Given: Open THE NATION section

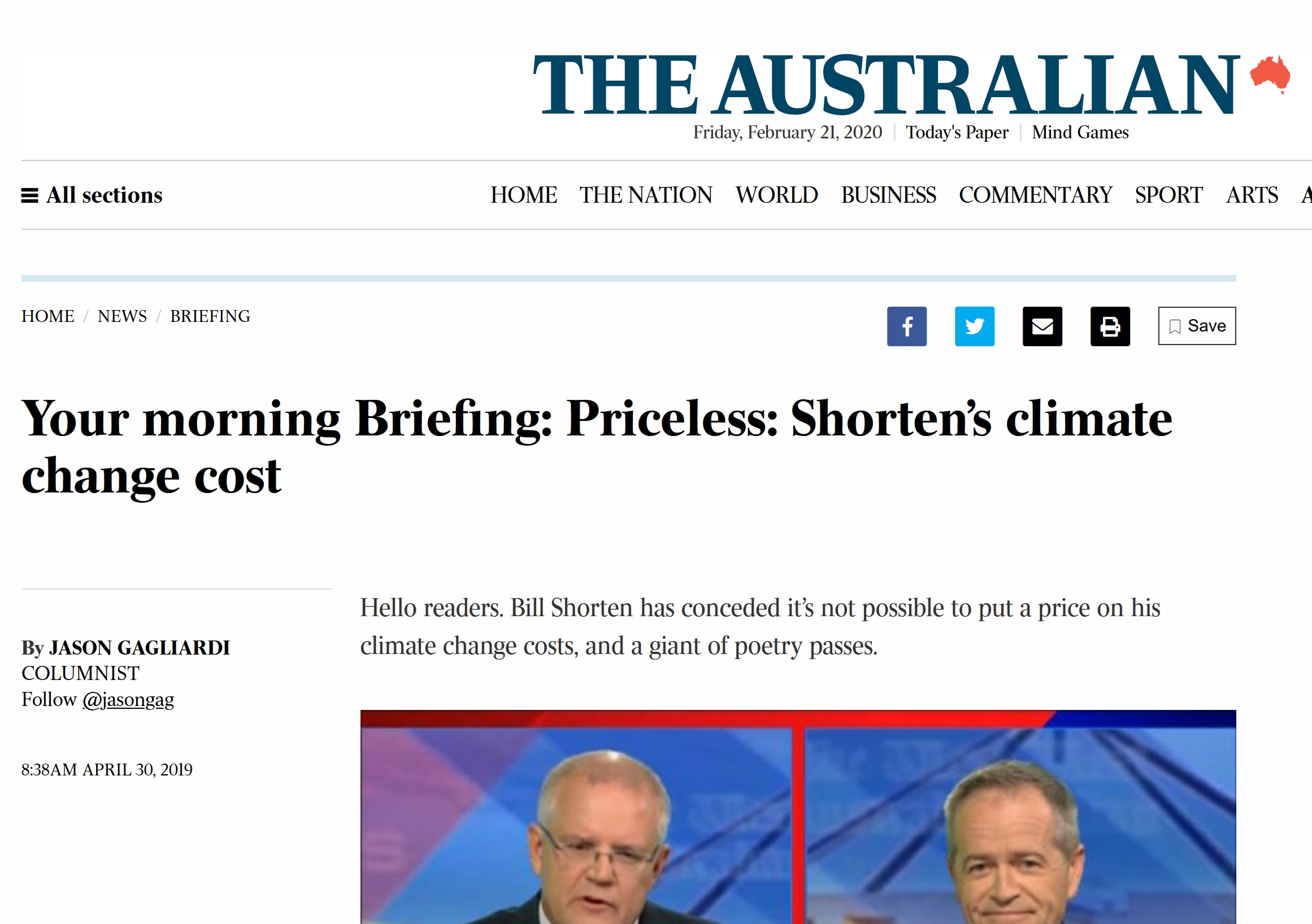Looking at the screenshot, I should tap(646, 195).
